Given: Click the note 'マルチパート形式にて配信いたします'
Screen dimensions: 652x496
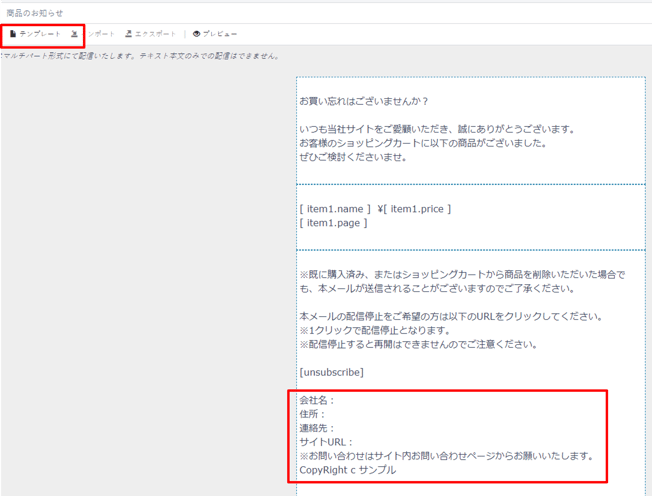Looking at the screenshot, I should [141, 56].
